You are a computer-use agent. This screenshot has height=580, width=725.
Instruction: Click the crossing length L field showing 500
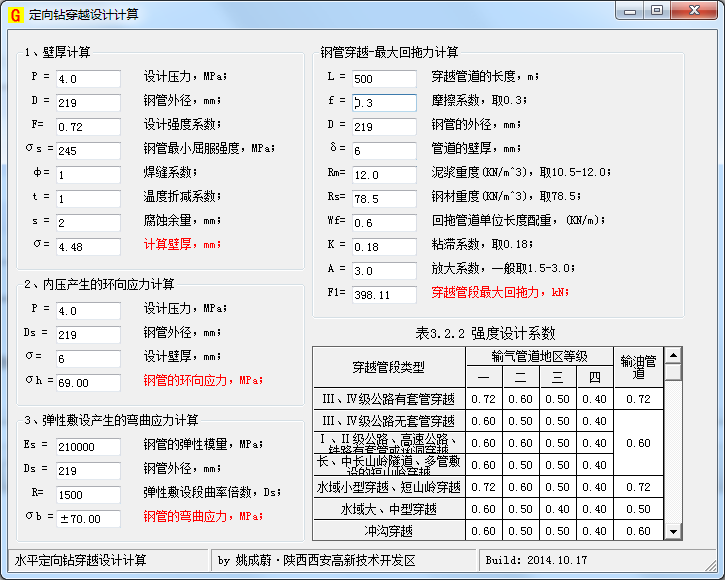tap(384, 79)
